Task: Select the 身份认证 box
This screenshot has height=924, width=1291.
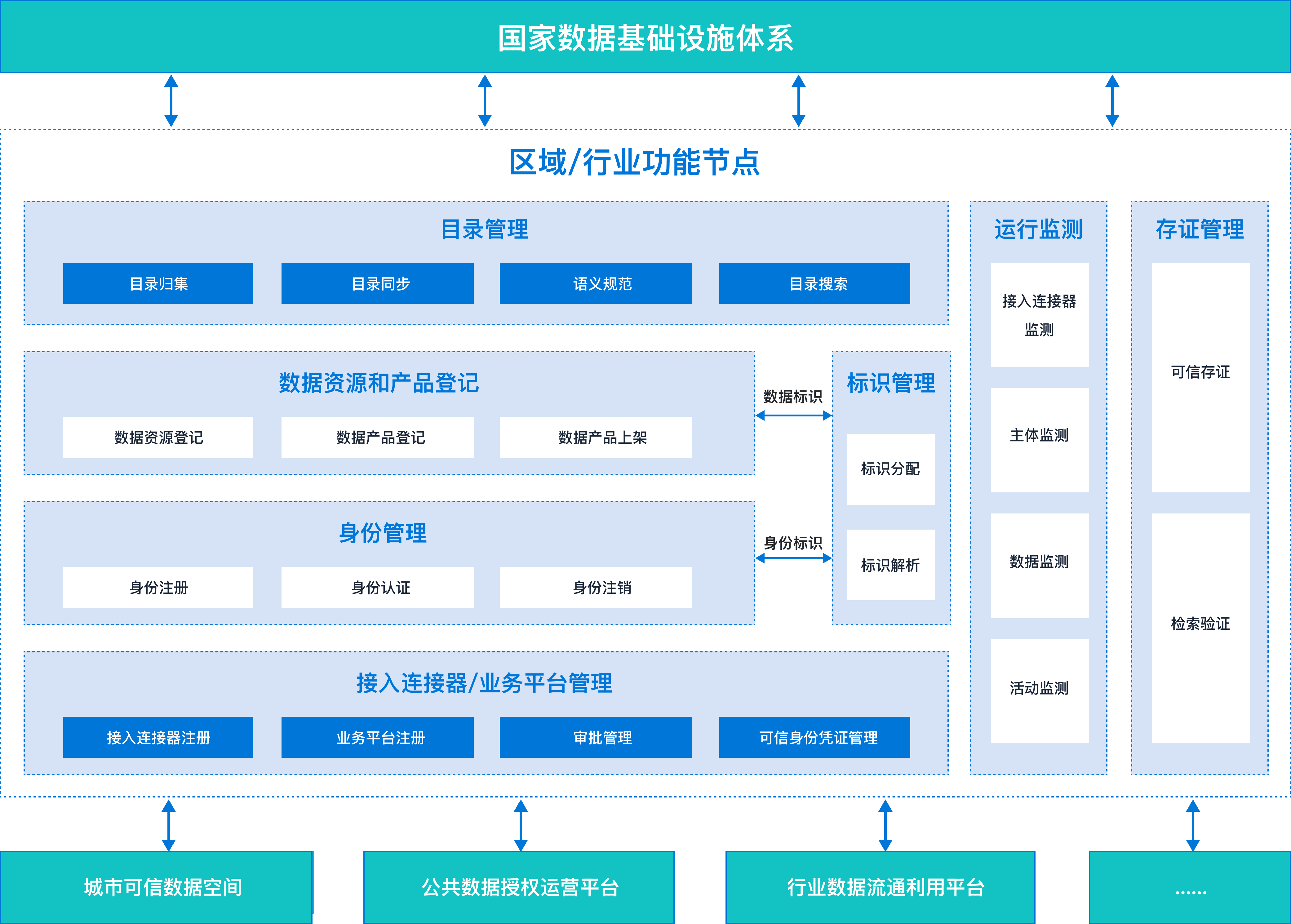Action: coord(377,587)
